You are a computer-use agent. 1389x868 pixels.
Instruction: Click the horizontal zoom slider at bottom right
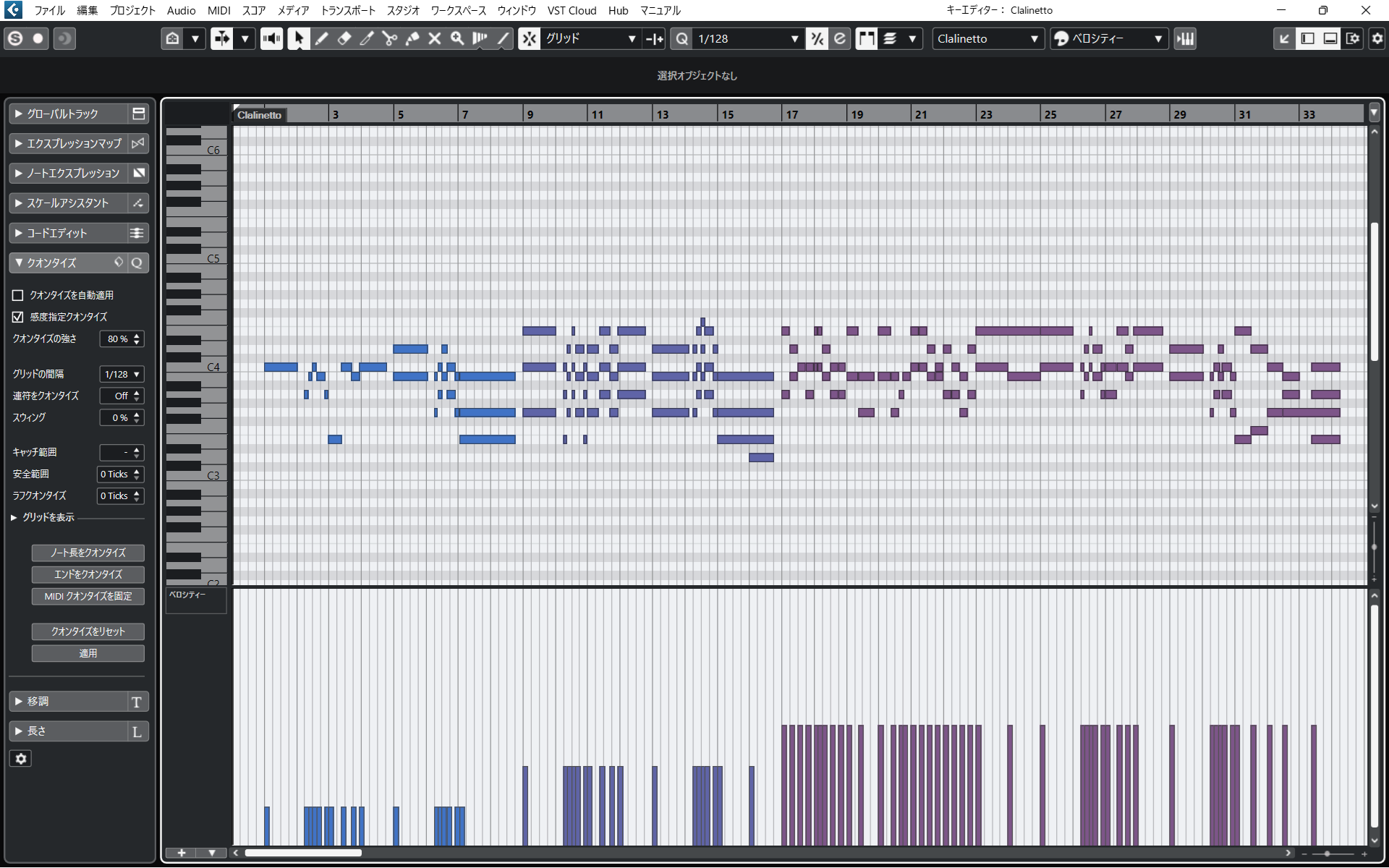coord(1327,854)
